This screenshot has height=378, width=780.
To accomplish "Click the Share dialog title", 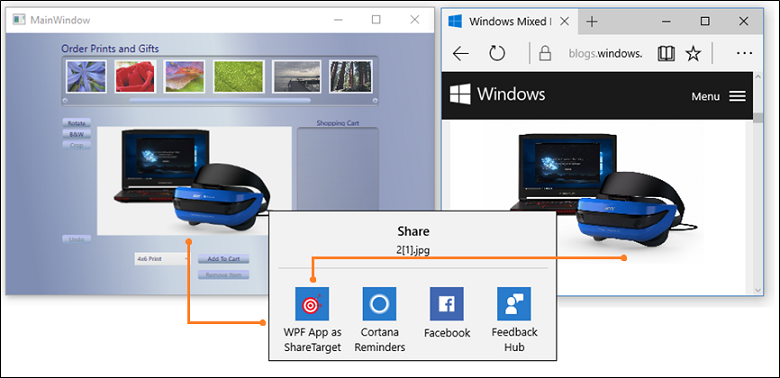I will coord(413,231).
